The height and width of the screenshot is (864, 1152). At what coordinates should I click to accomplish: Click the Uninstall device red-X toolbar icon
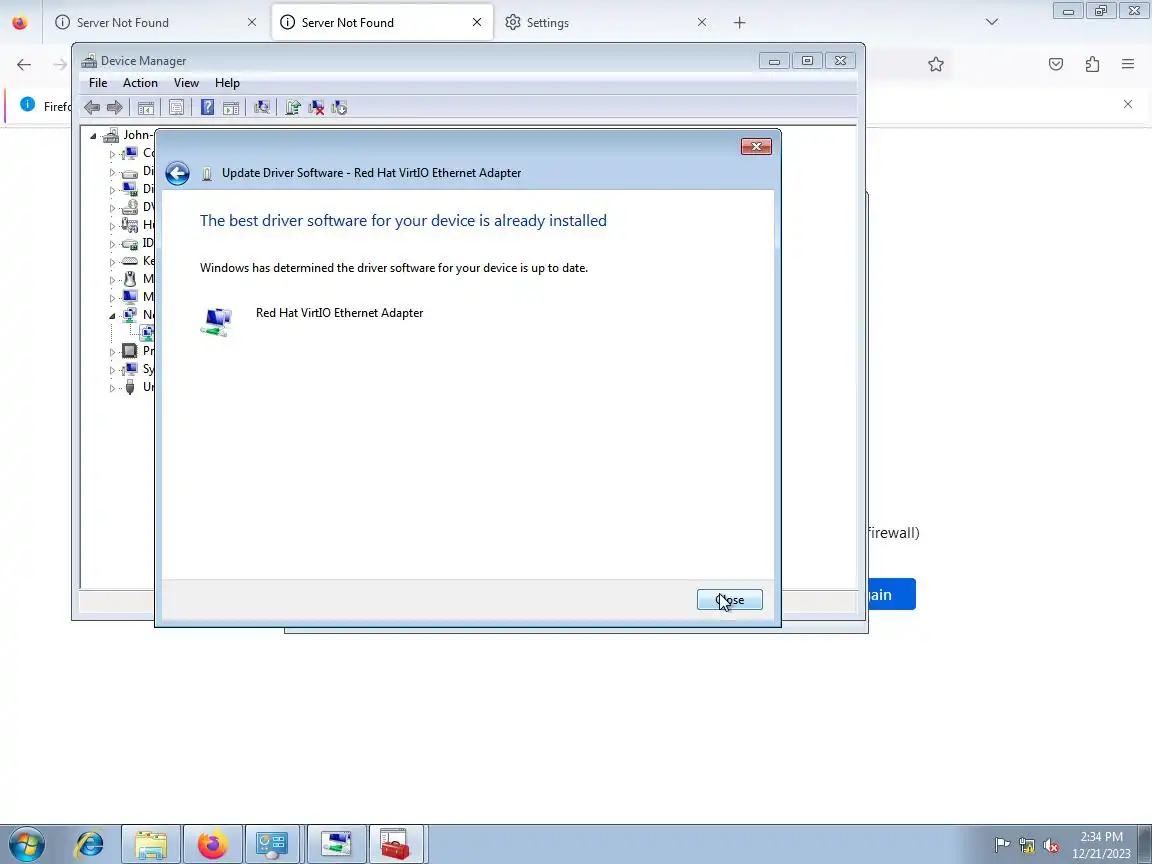[x=316, y=108]
